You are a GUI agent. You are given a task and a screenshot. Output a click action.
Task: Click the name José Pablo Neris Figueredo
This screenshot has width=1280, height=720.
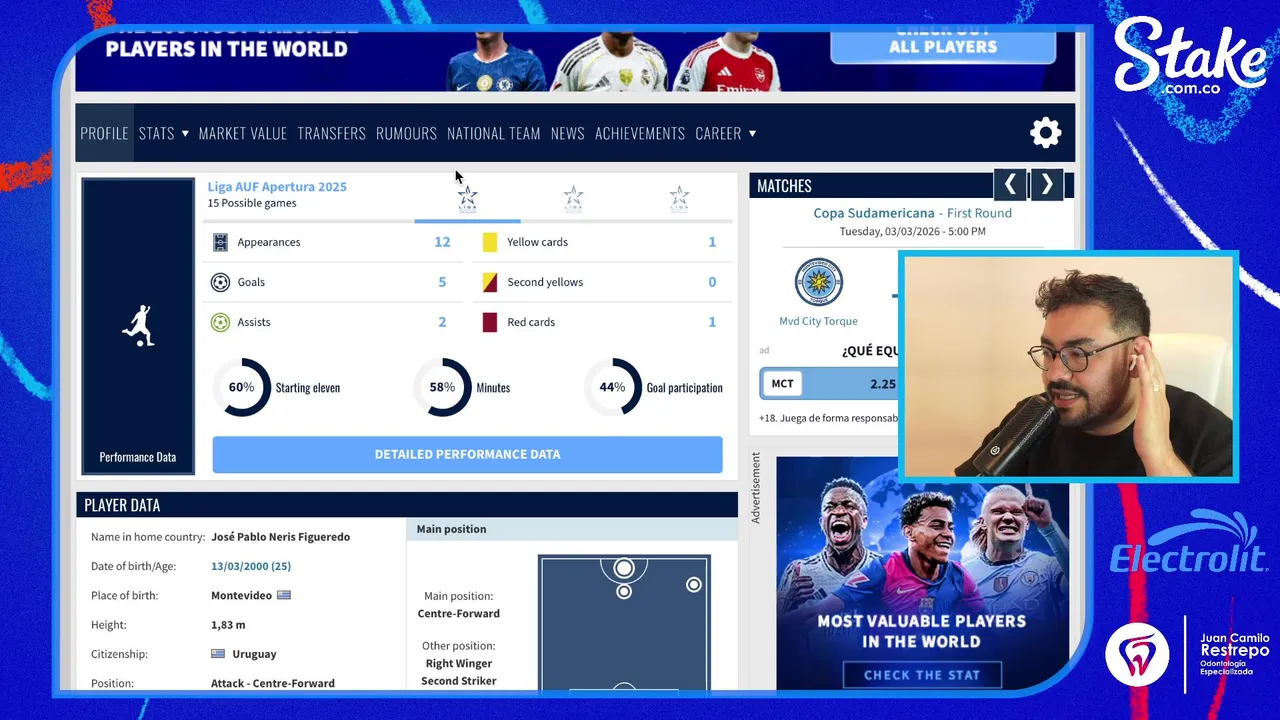tap(280, 537)
